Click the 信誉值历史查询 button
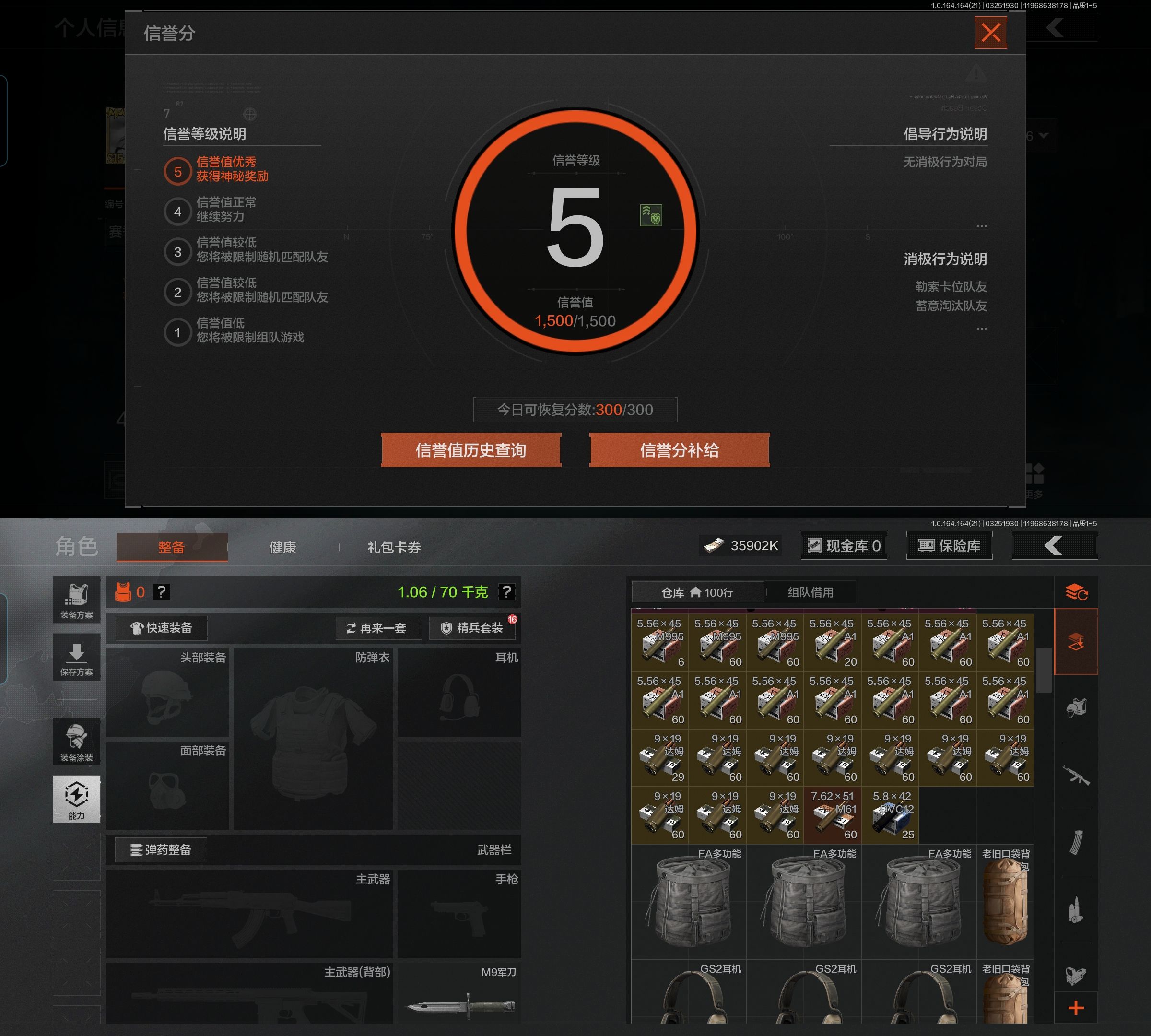The image size is (1151, 1036). (x=471, y=450)
